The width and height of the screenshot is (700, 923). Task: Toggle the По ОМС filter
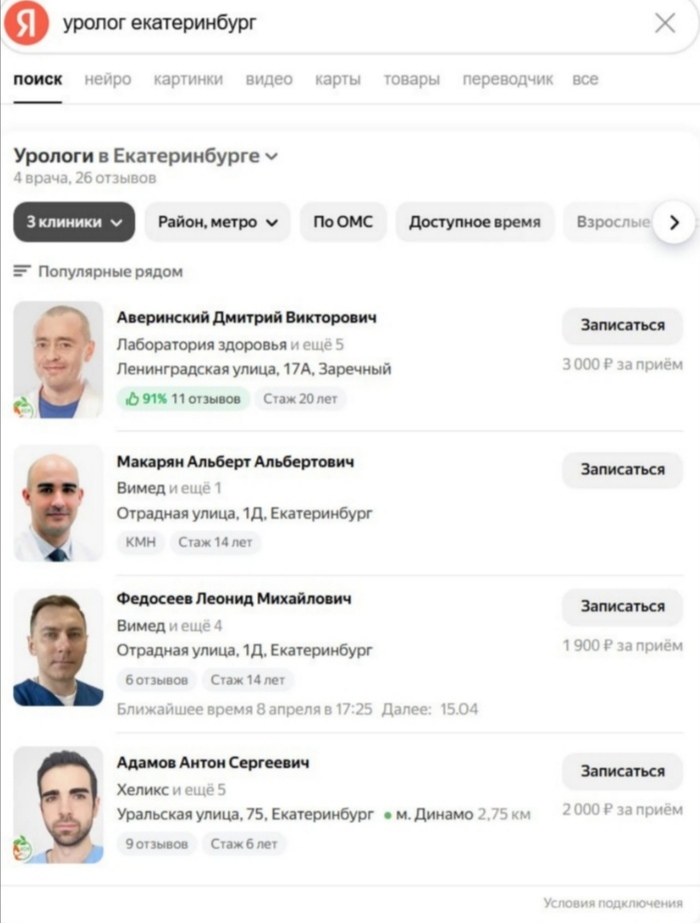[343, 222]
